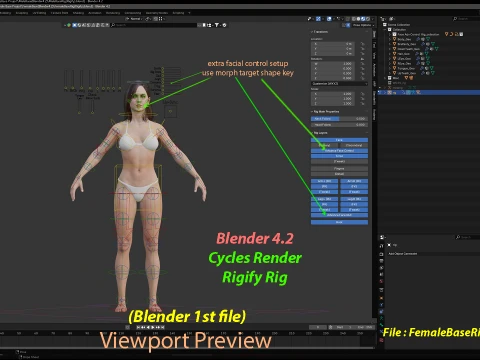The height and width of the screenshot is (360, 480).
Task: Toggle the Face rig layer
Action: tap(339, 140)
